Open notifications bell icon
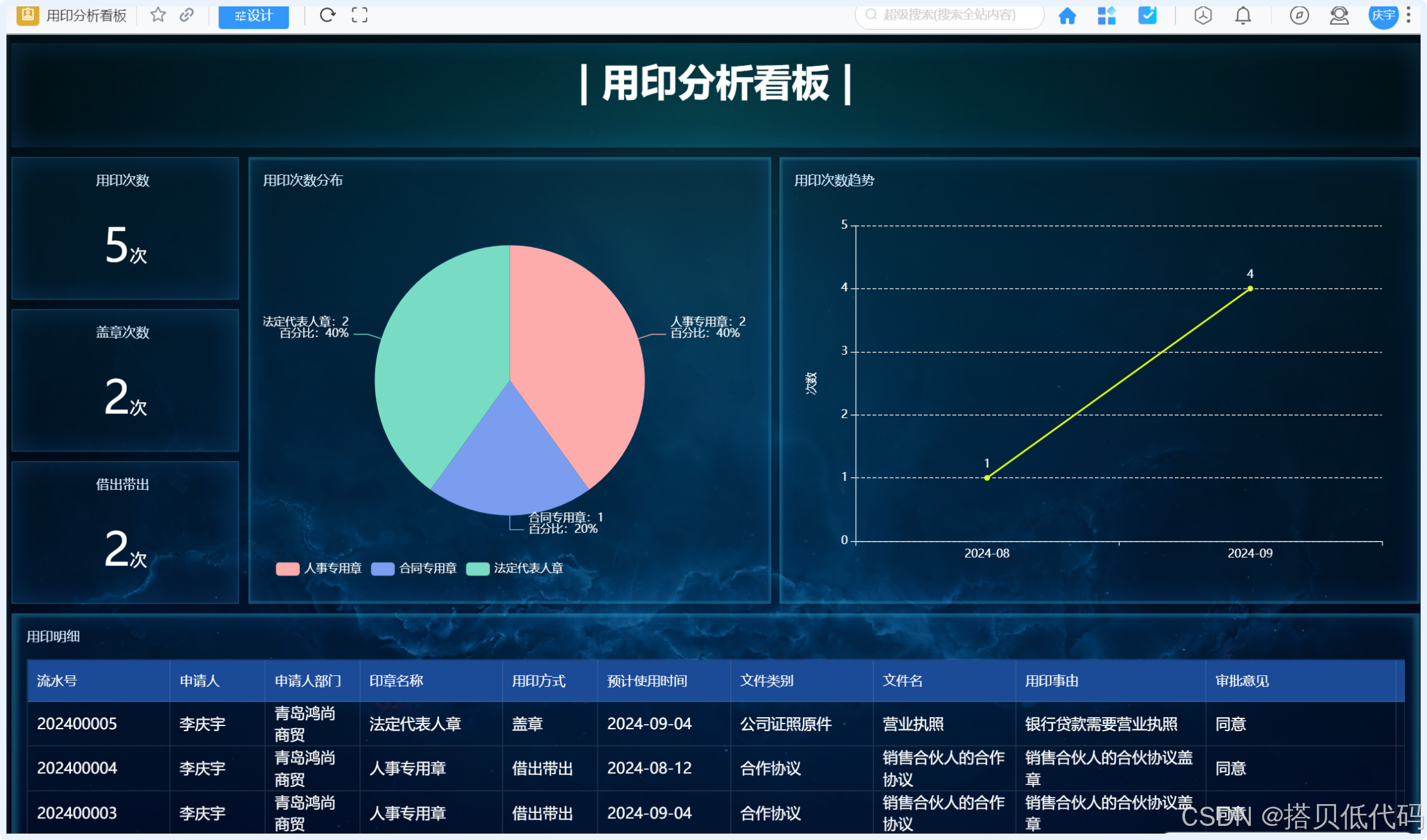The width and height of the screenshot is (1427, 840). (1243, 15)
